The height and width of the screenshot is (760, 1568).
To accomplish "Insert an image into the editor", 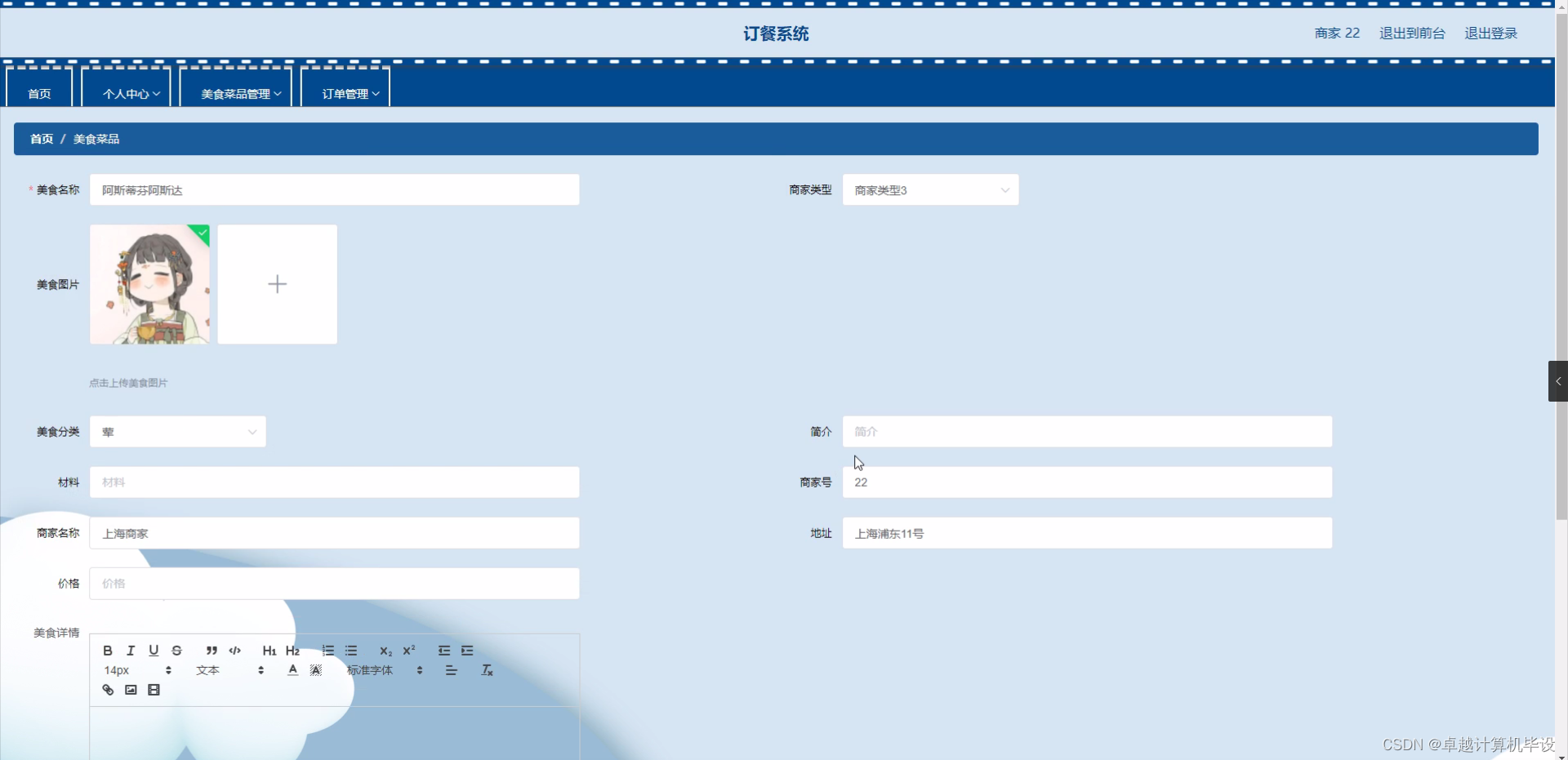I will tap(131, 690).
